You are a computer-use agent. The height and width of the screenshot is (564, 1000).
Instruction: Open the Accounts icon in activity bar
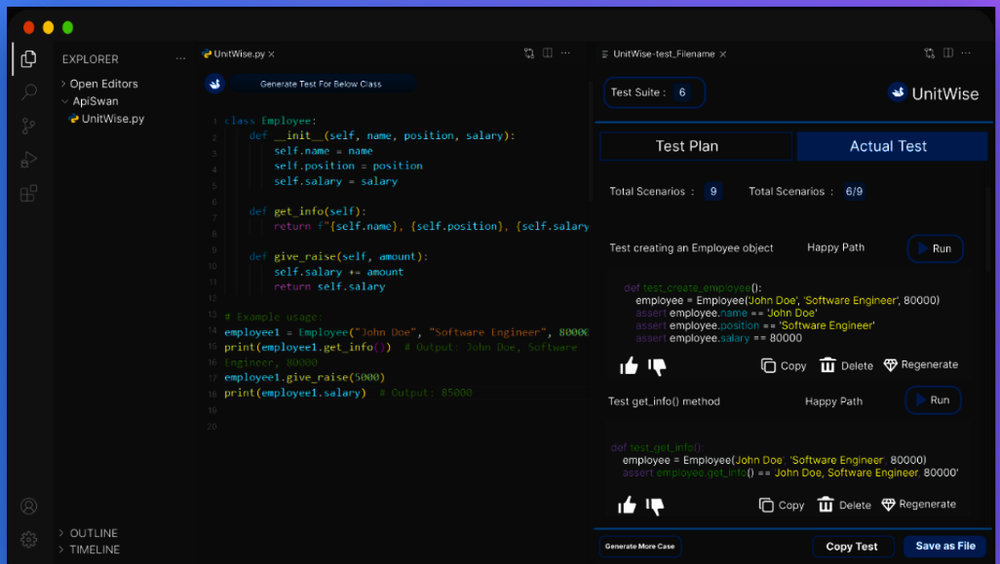(x=29, y=506)
